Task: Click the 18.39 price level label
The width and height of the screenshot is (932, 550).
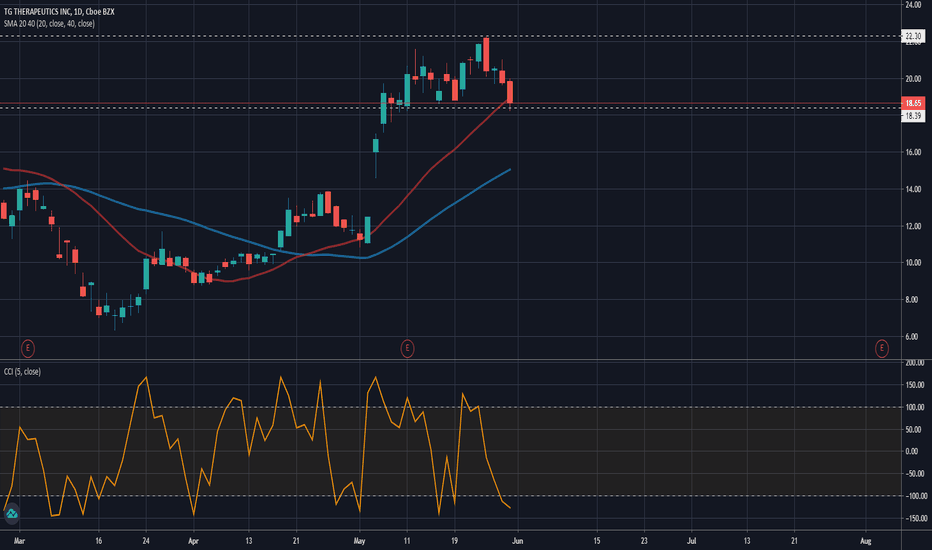Action: tap(913, 116)
